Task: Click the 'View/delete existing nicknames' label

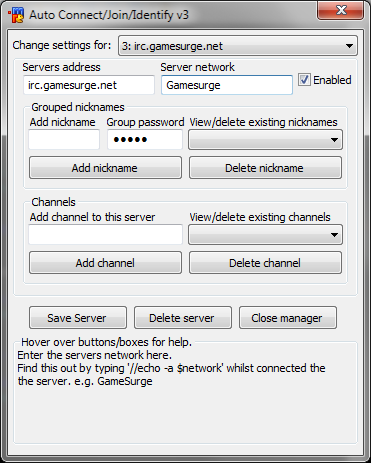Action: (263, 122)
